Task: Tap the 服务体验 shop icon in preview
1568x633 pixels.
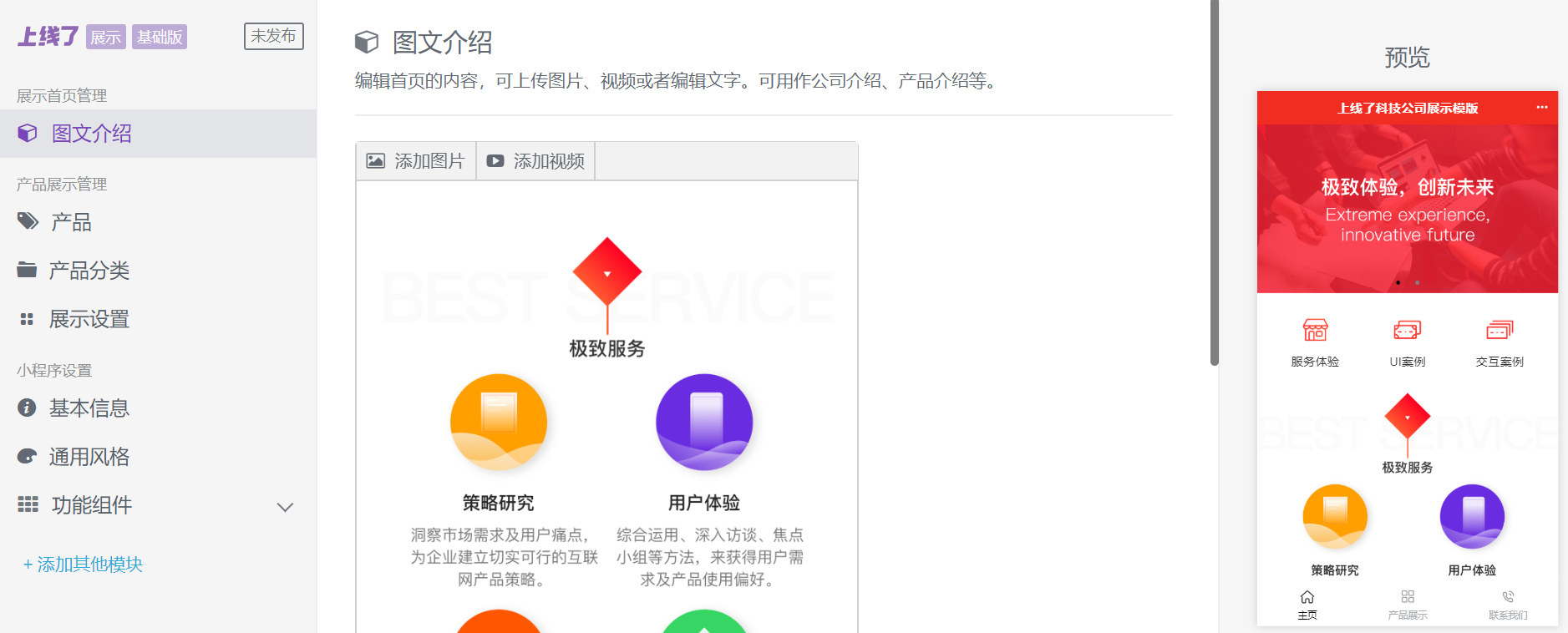Action: click(1315, 330)
